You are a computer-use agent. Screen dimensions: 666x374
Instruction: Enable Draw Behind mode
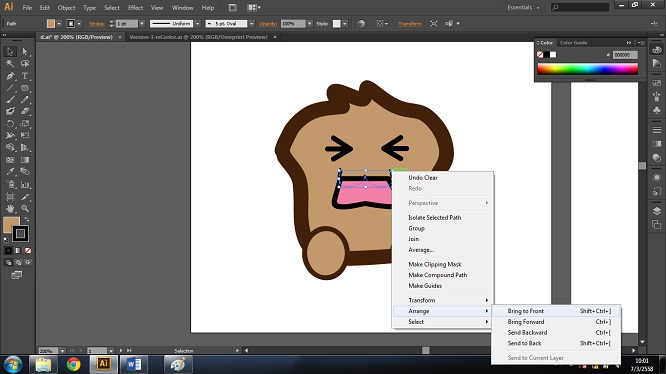18,263
